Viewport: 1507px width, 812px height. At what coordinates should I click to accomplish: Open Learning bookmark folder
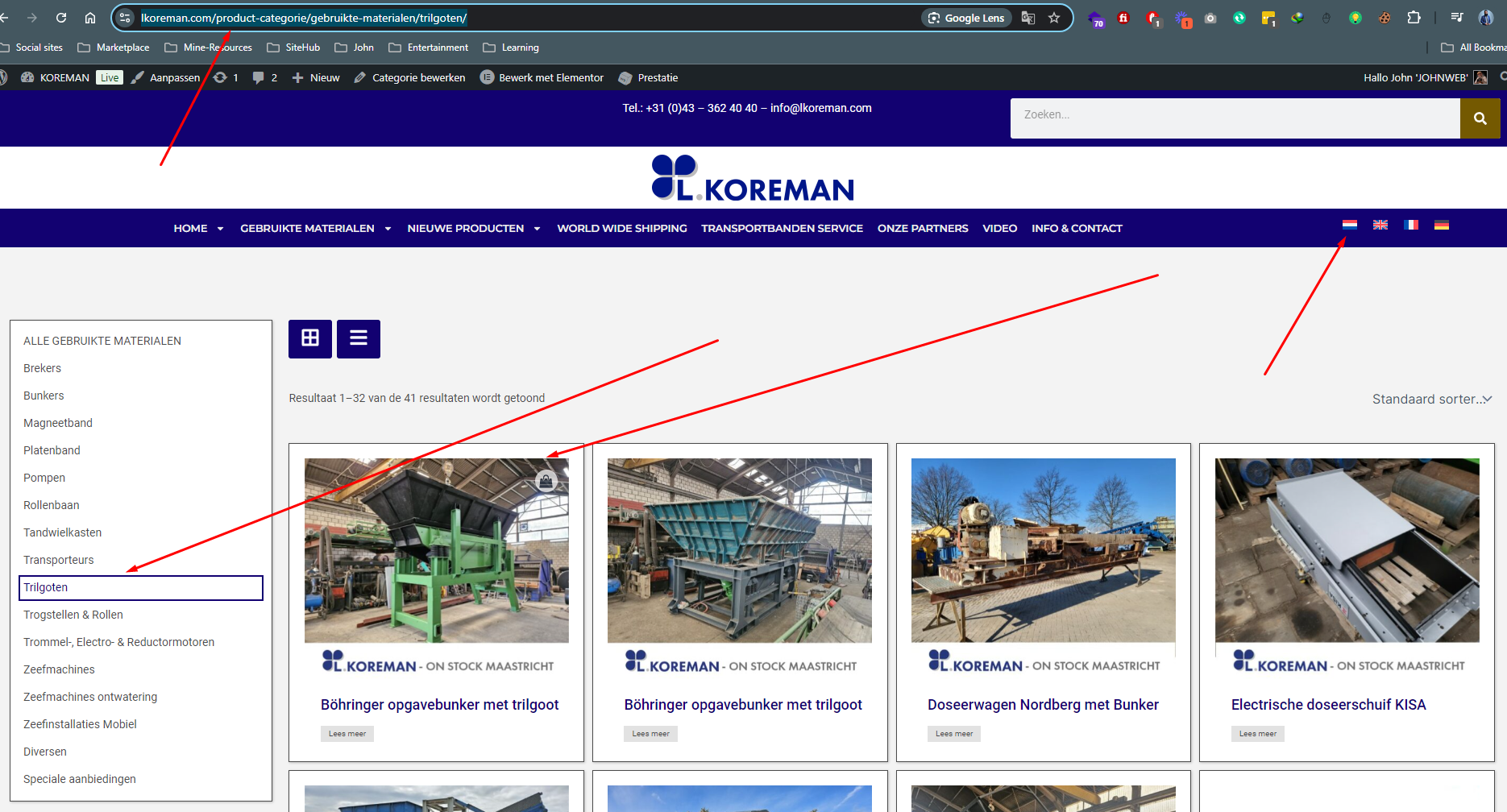click(512, 48)
